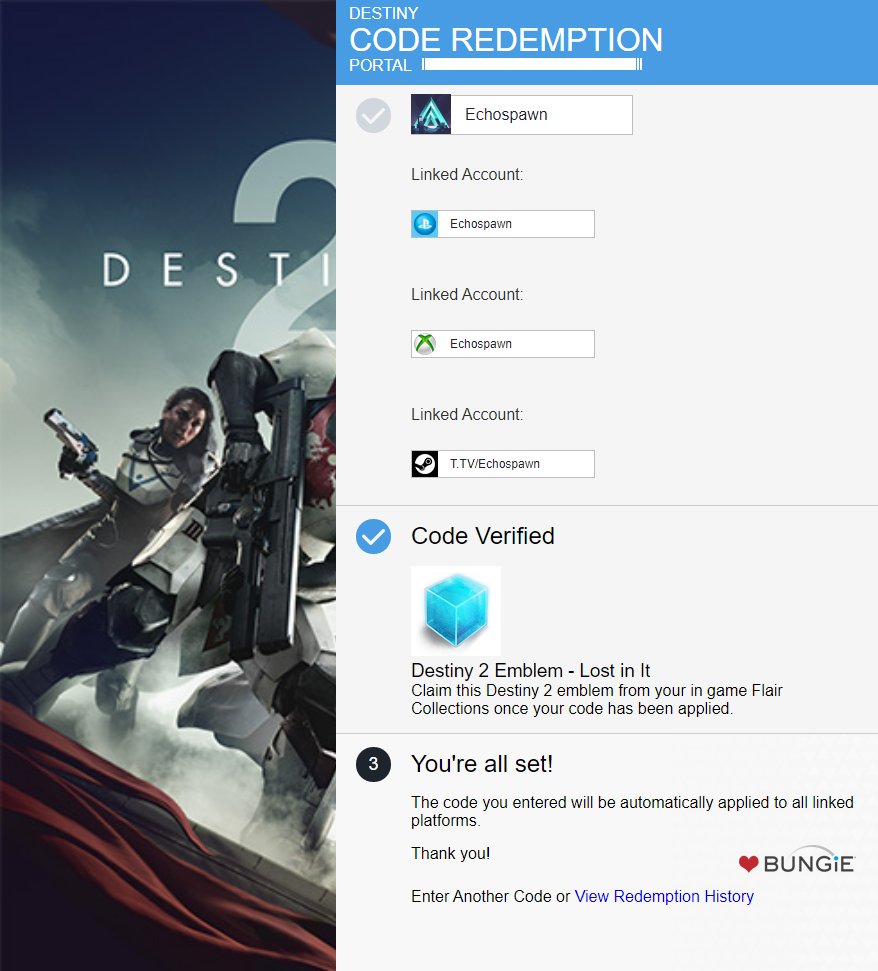The height and width of the screenshot is (971, 878).
Task: Select the main Echospawn profile field
Action: coord(522,115)
